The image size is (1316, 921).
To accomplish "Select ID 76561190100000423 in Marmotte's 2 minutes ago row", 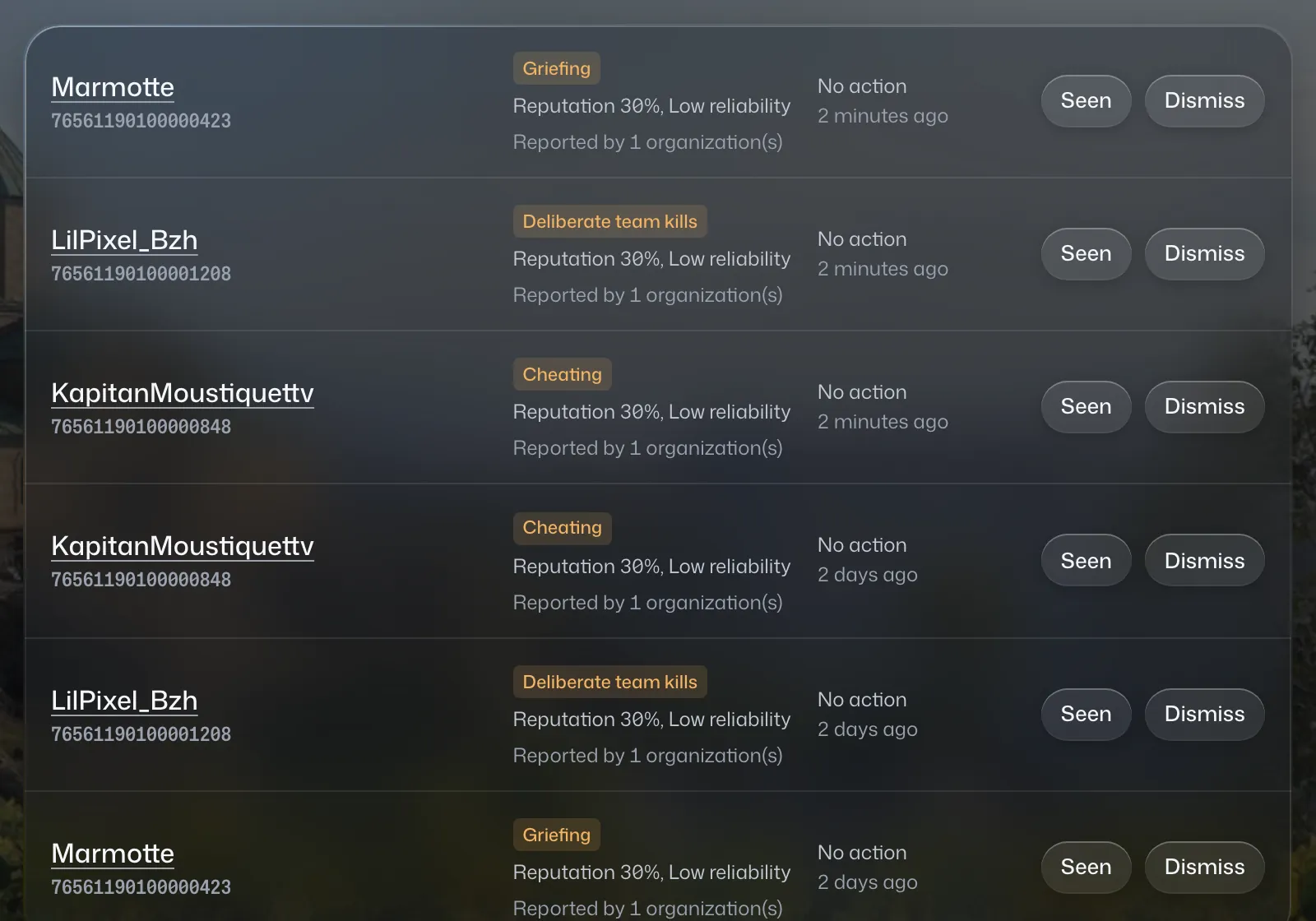I will click(141, 121).
